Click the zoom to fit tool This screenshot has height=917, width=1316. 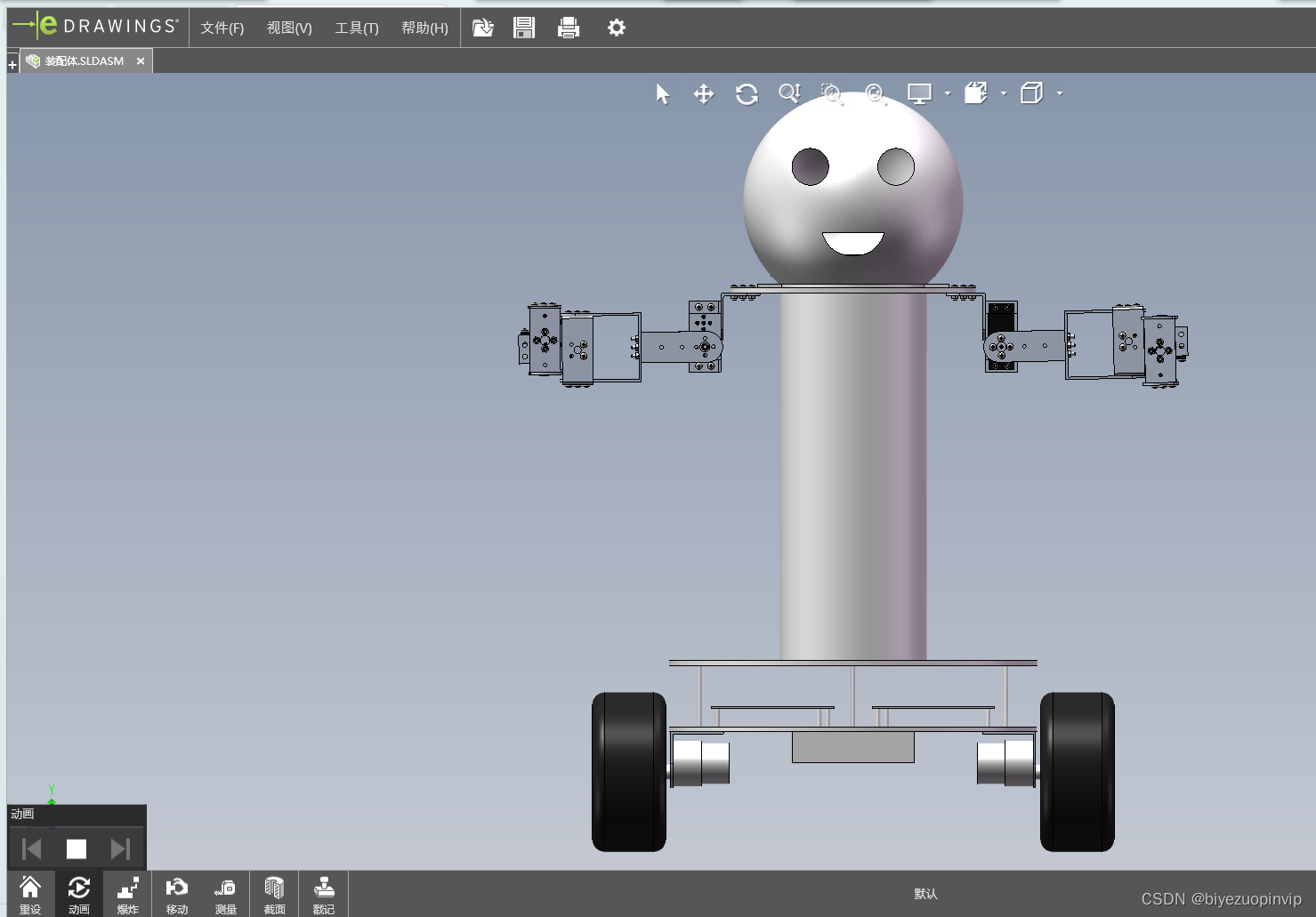click(x=876, y=94)
